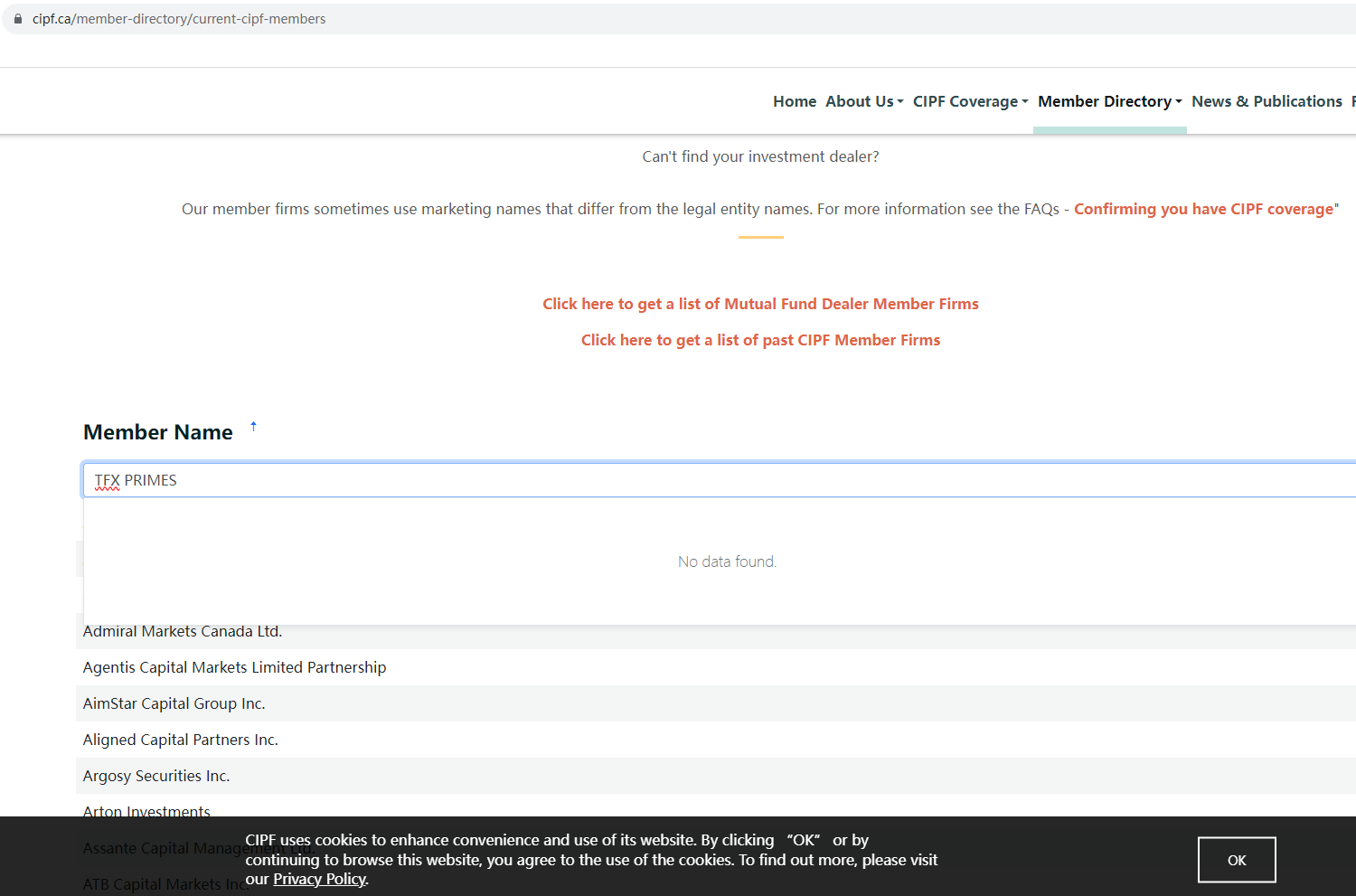Click the 'Can't find your investment dealer?' heading

[x=760, y=156]
